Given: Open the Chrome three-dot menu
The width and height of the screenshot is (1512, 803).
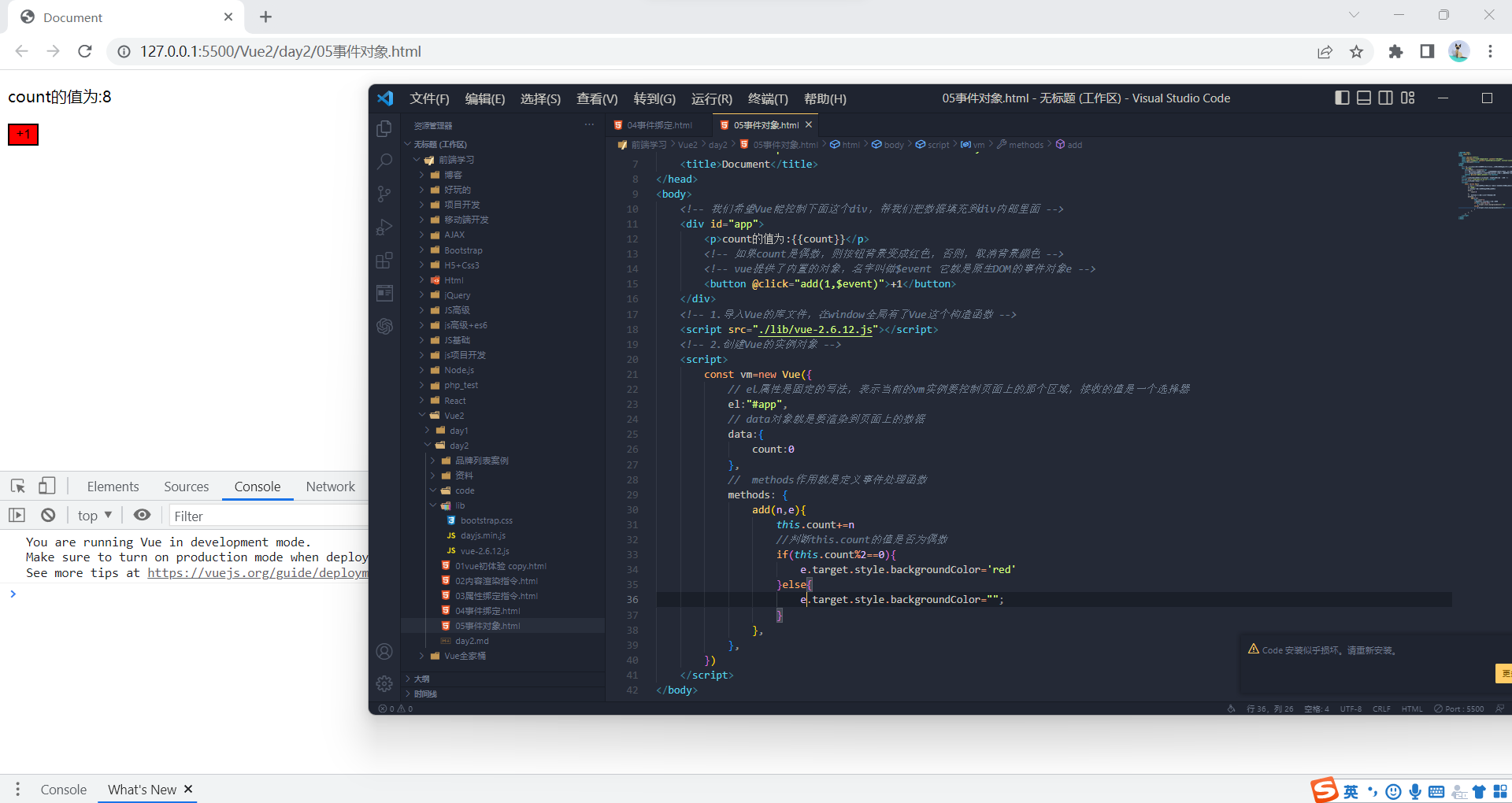Looking at the screenshot, I should point(1490,51).
